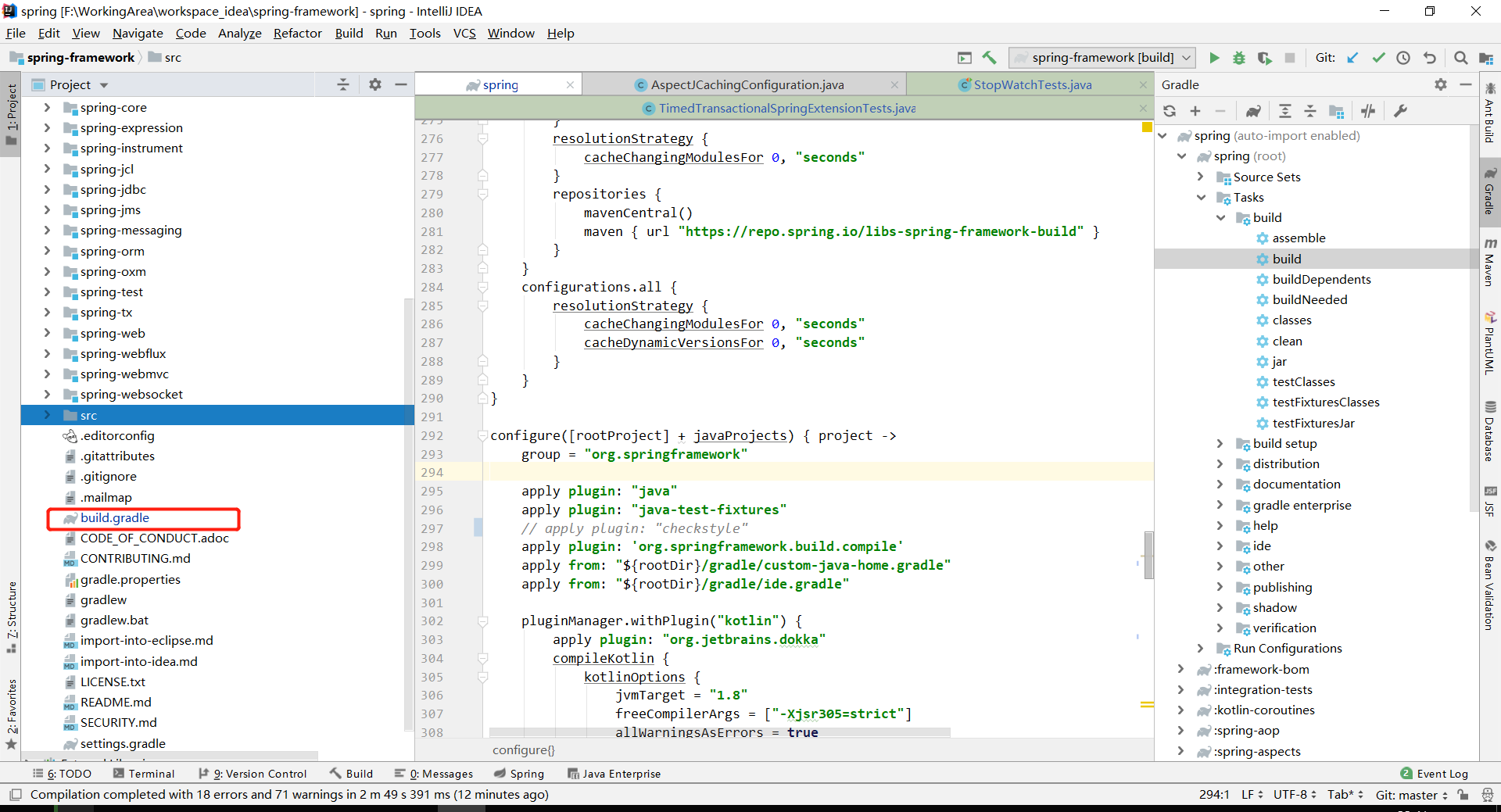Open the File menu
The image size is (1501, 812).
coord(16,33)
